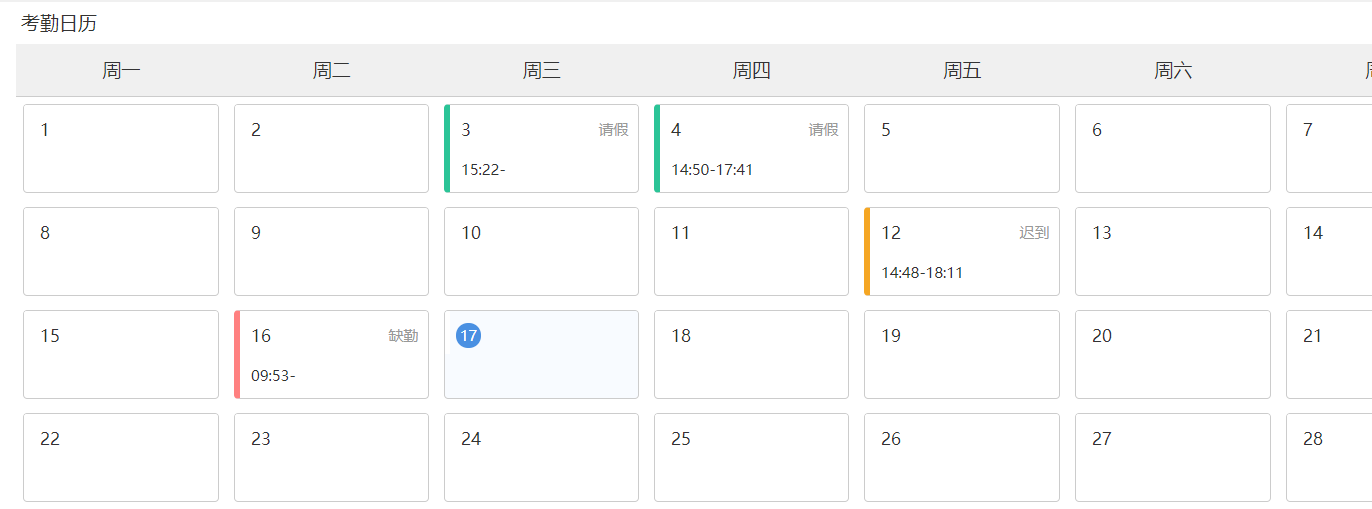Screen dimensions: 1372x509
Task: Click the 周五 column header
Action: (962, 71)
